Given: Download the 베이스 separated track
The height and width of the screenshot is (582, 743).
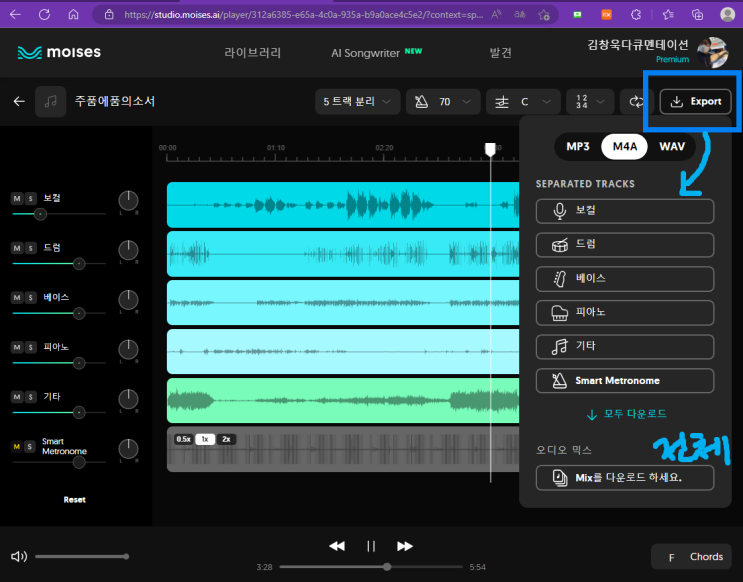Looking at the screenshot, I should pos(625,279).
